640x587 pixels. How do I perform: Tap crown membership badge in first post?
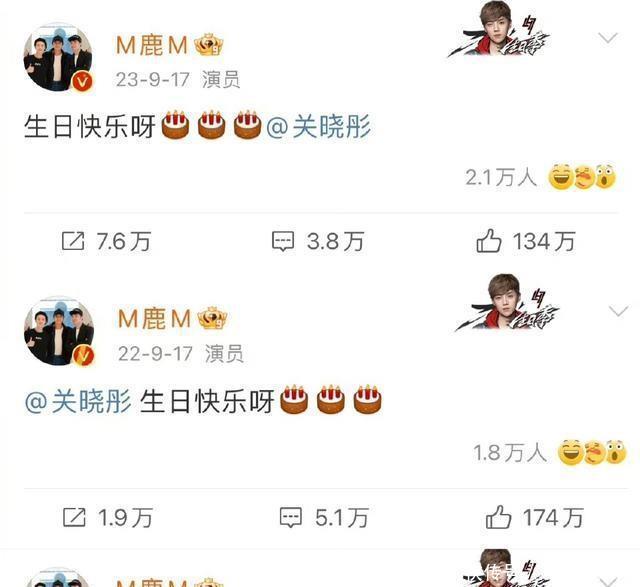tap(209, 45)
